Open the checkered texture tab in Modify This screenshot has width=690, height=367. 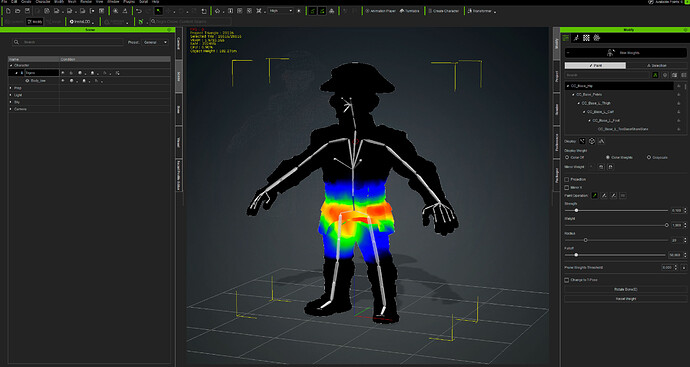[x=586, y=38]
